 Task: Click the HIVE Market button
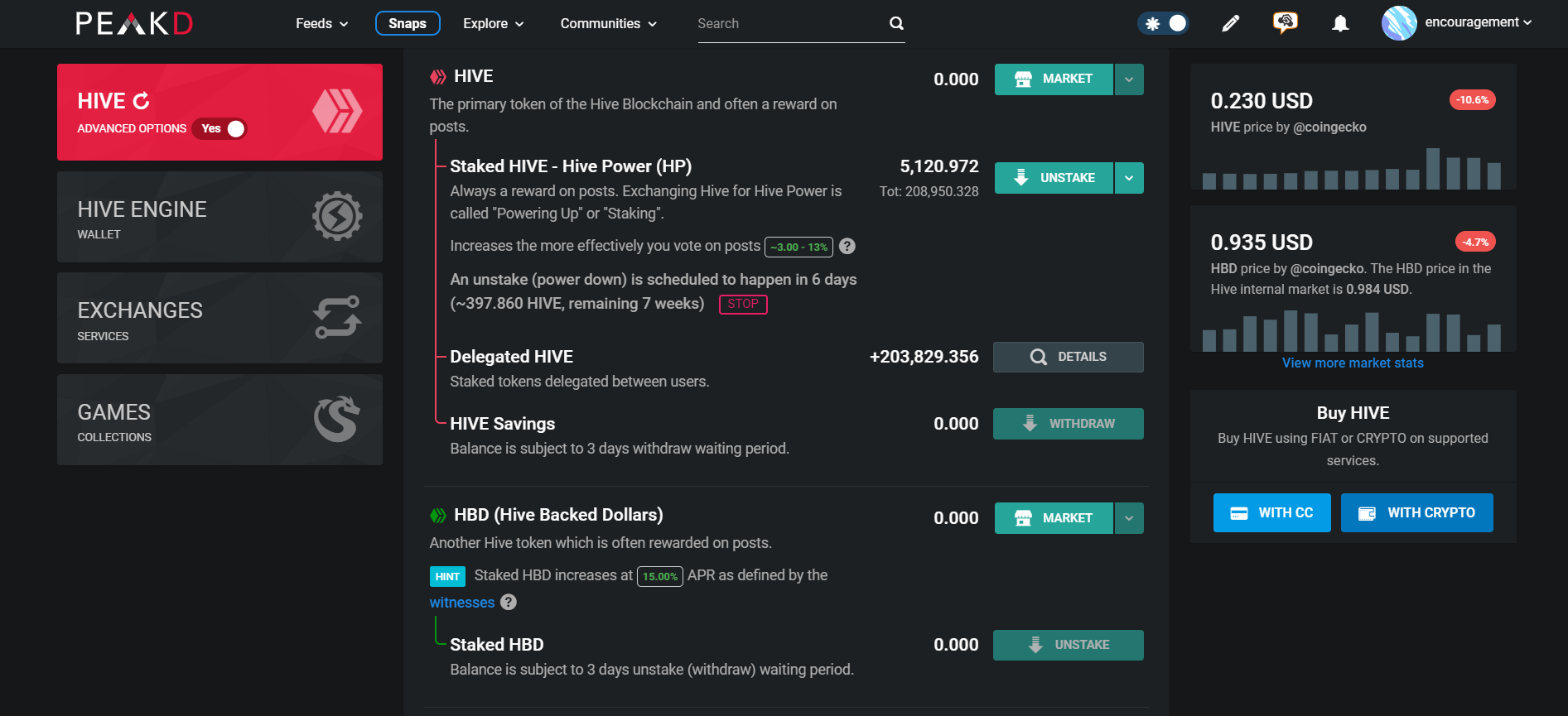point(1054,79)
